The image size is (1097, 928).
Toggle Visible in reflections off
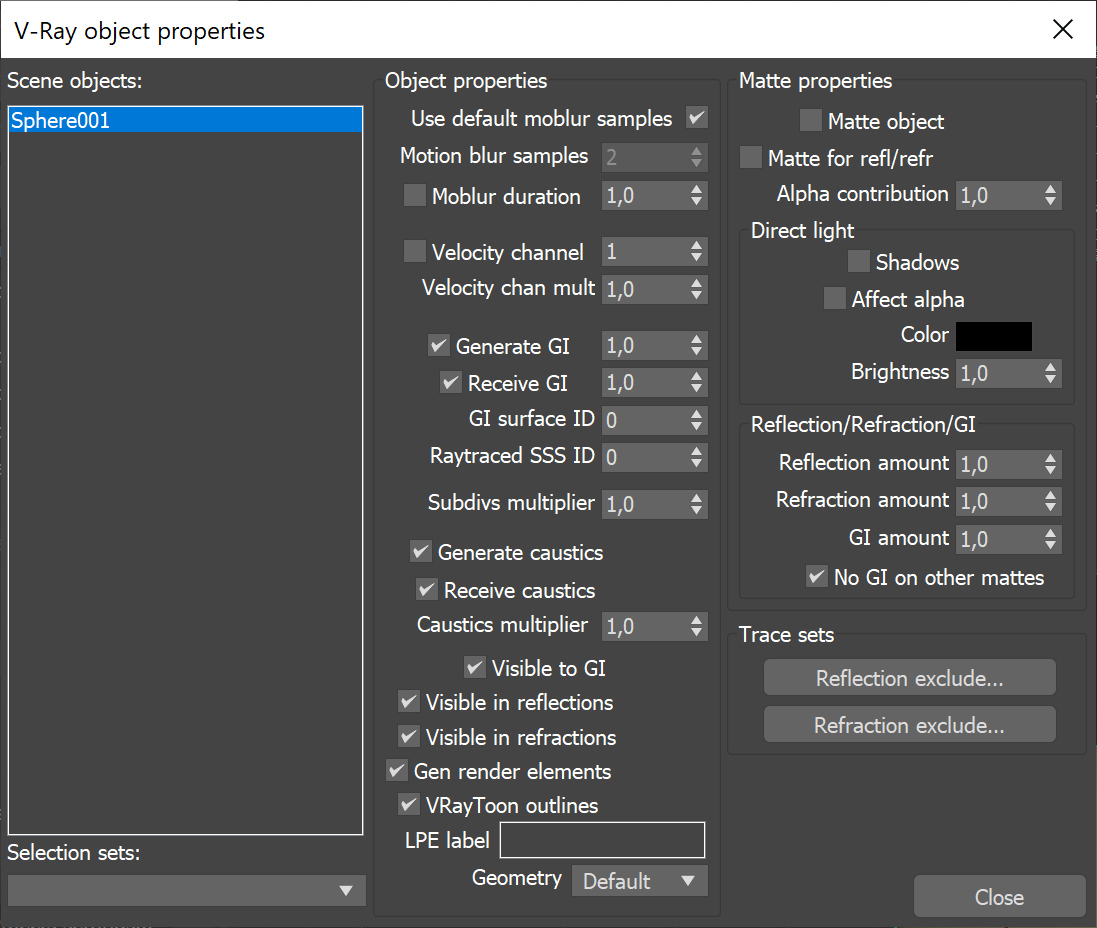[x=409, y=702]
